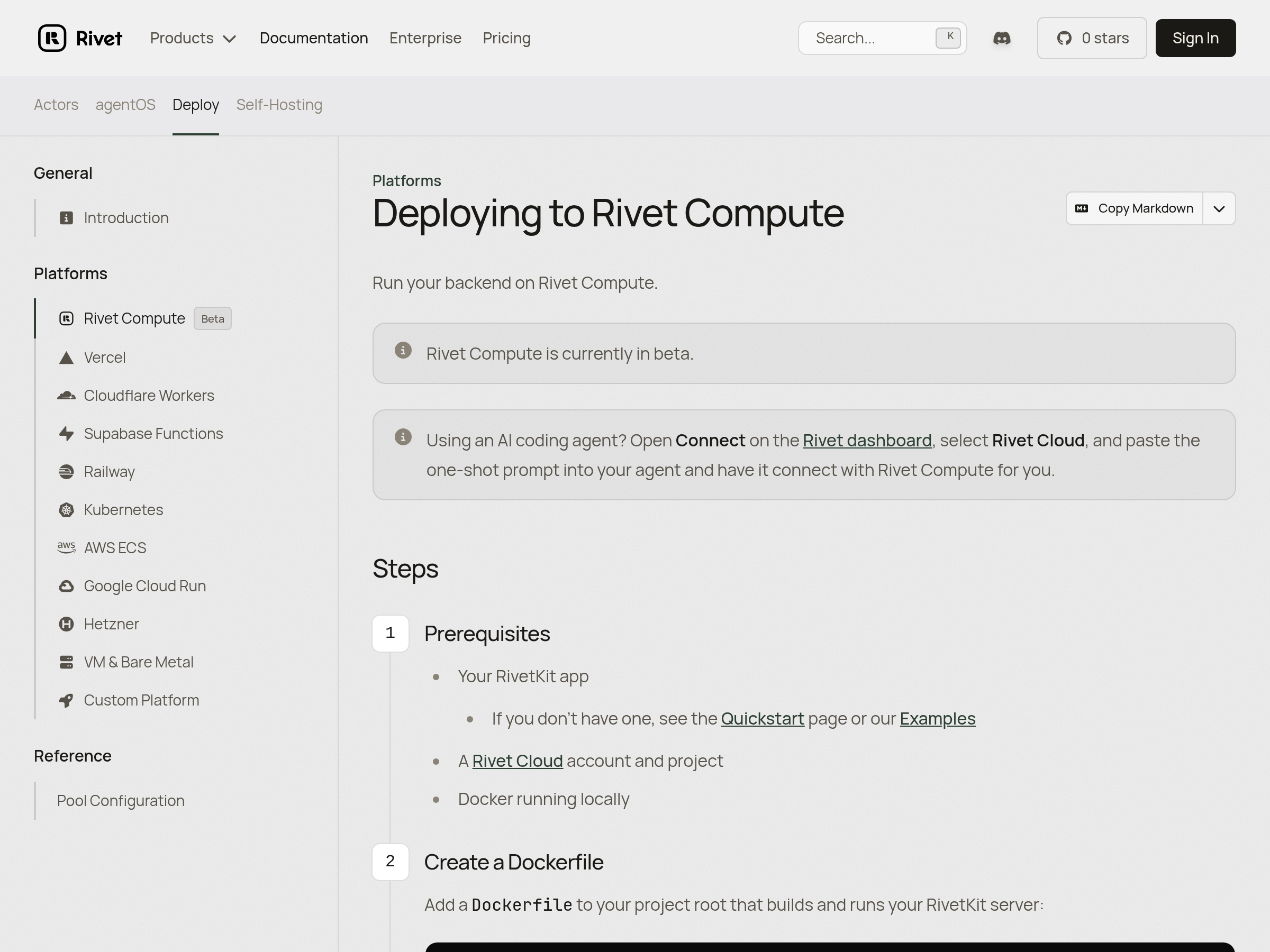Screen dimensions: 1270x952
Task: Switch to the Actors tab
Action: click(56, 104)
